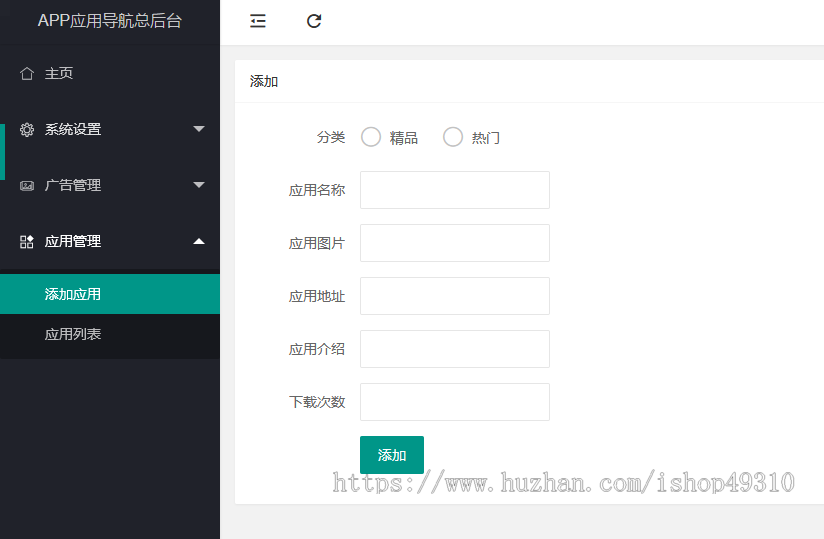This screenshot has height=539, width=824.
Task: Click the 添加 card header title
Action: [264, 81]
